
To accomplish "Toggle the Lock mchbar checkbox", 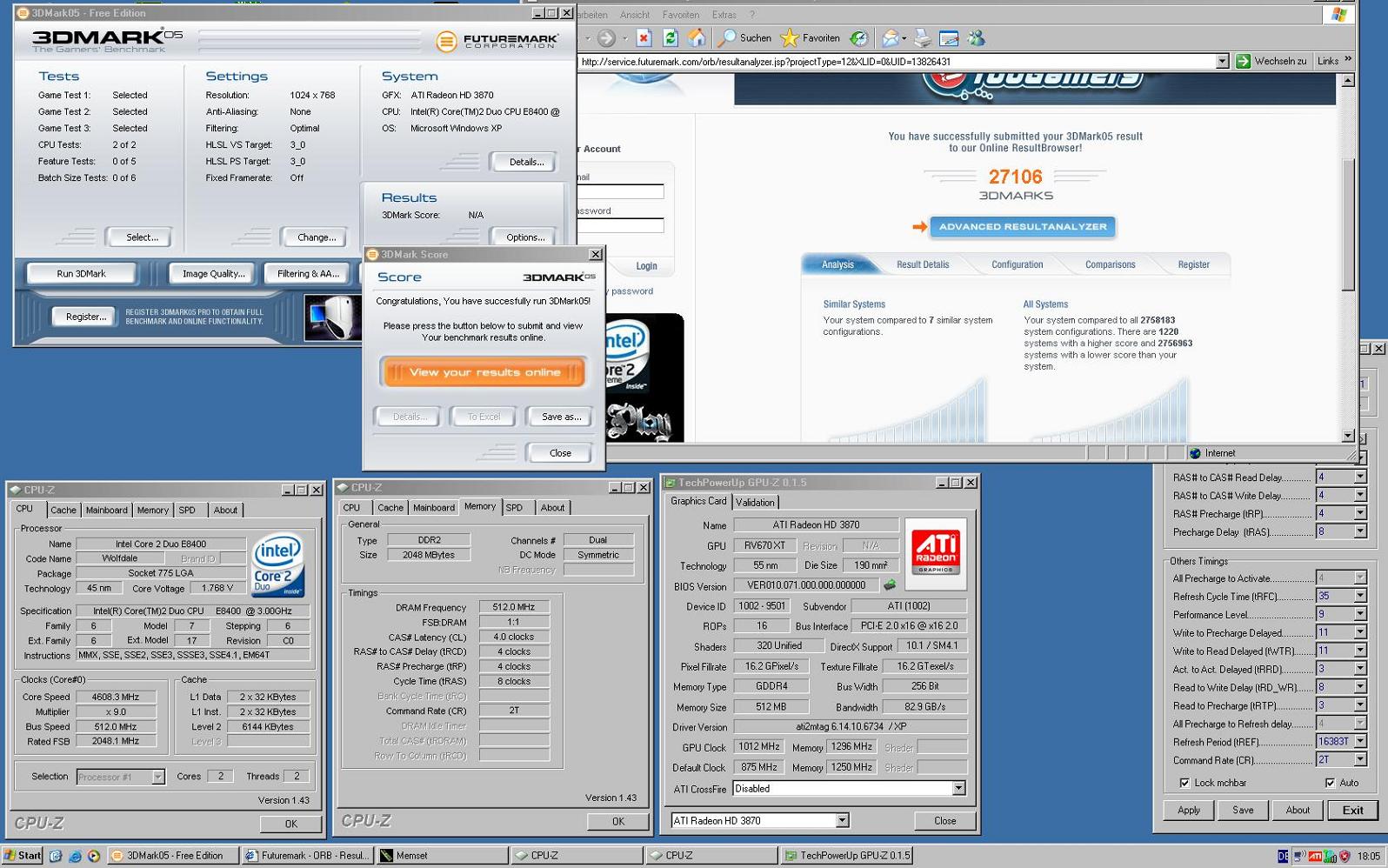I will pos(1184,783).
